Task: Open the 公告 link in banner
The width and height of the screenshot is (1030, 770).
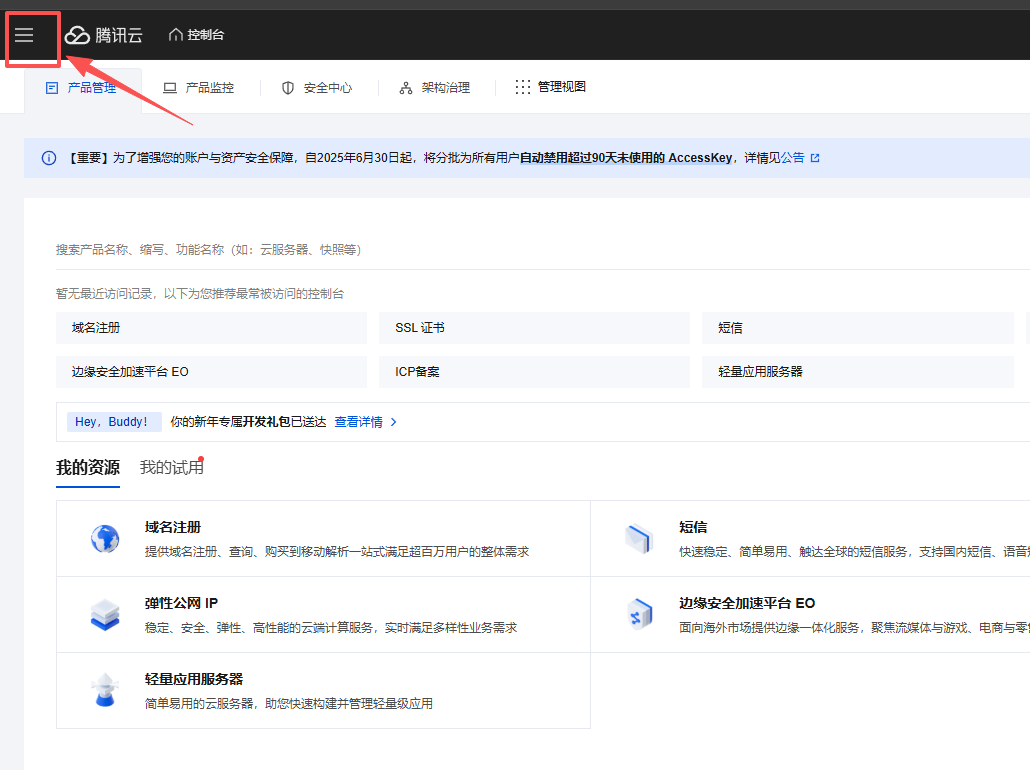Action: point(793,158)
